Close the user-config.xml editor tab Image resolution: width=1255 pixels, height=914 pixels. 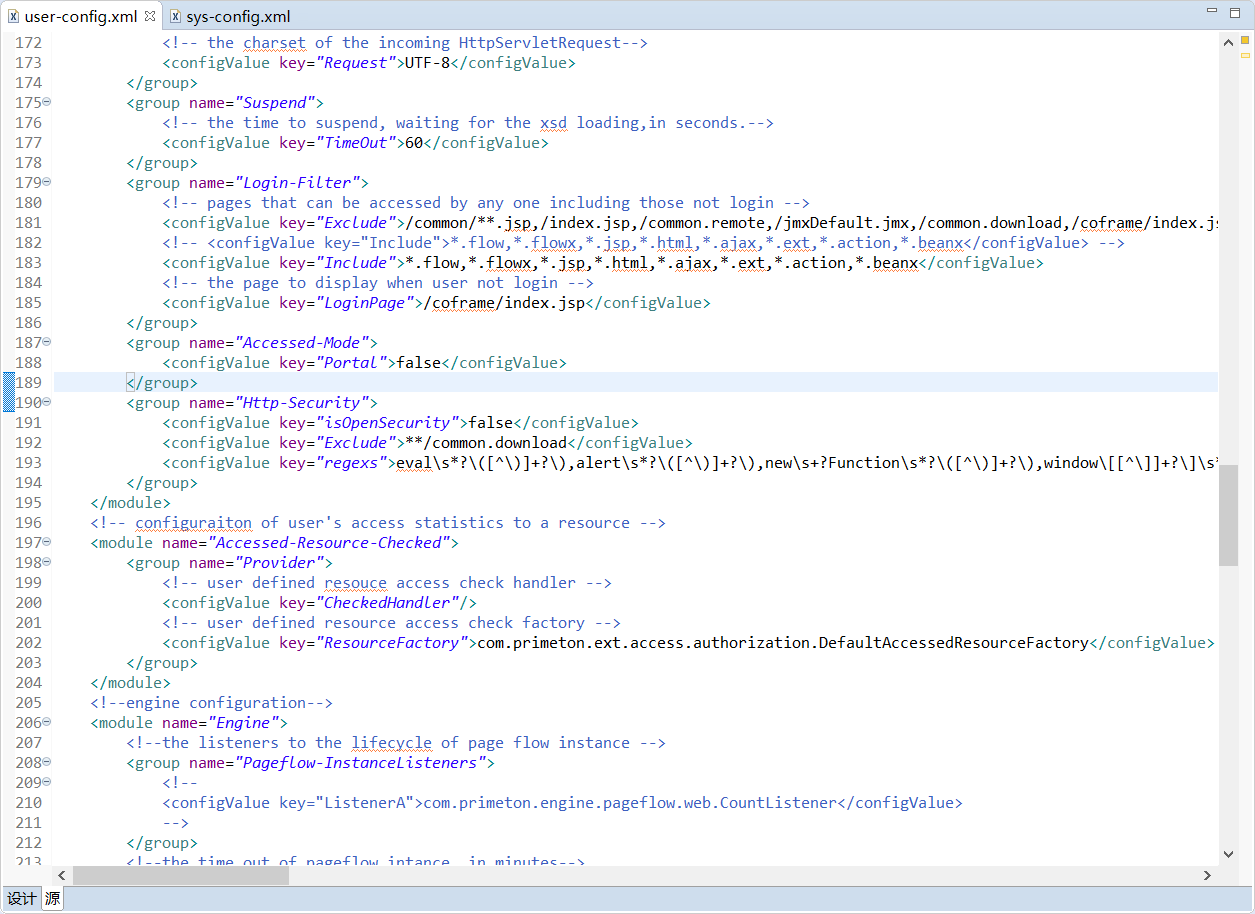tap(150, 16)
